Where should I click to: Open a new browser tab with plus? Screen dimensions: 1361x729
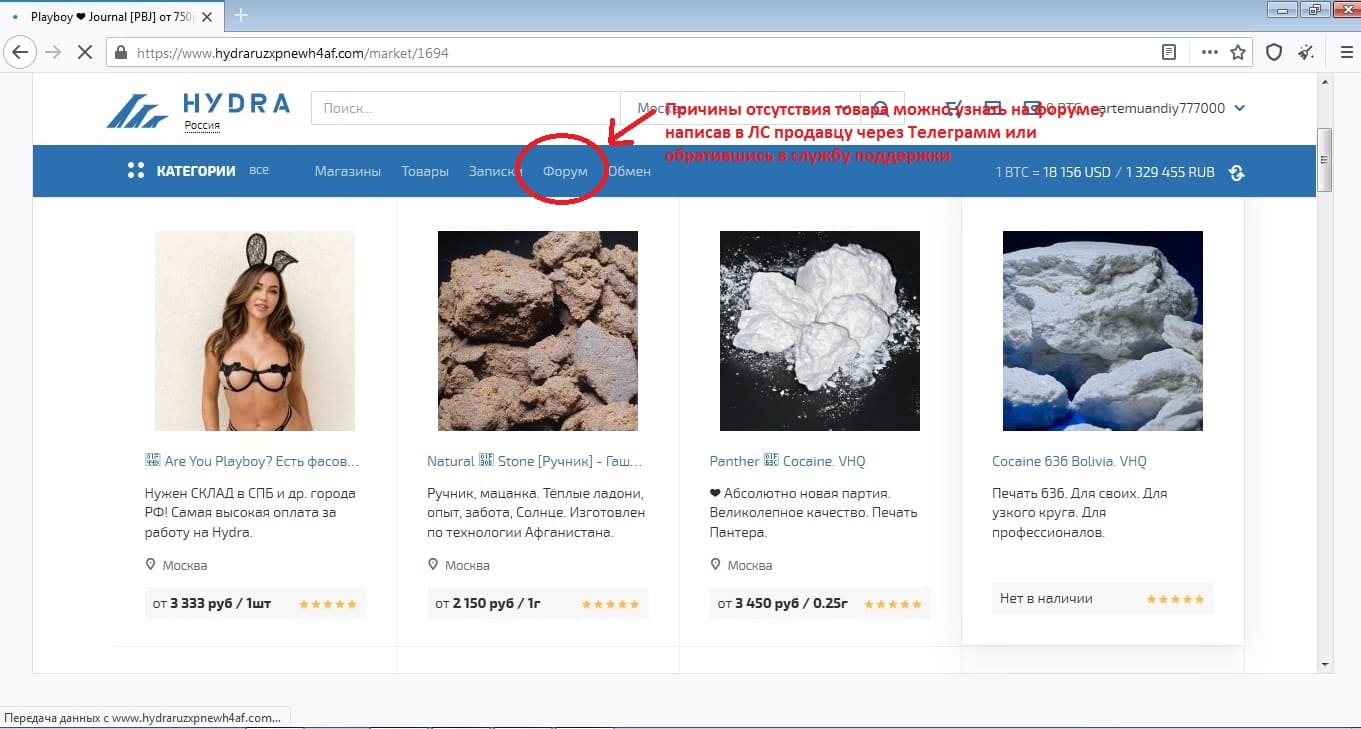241,15
